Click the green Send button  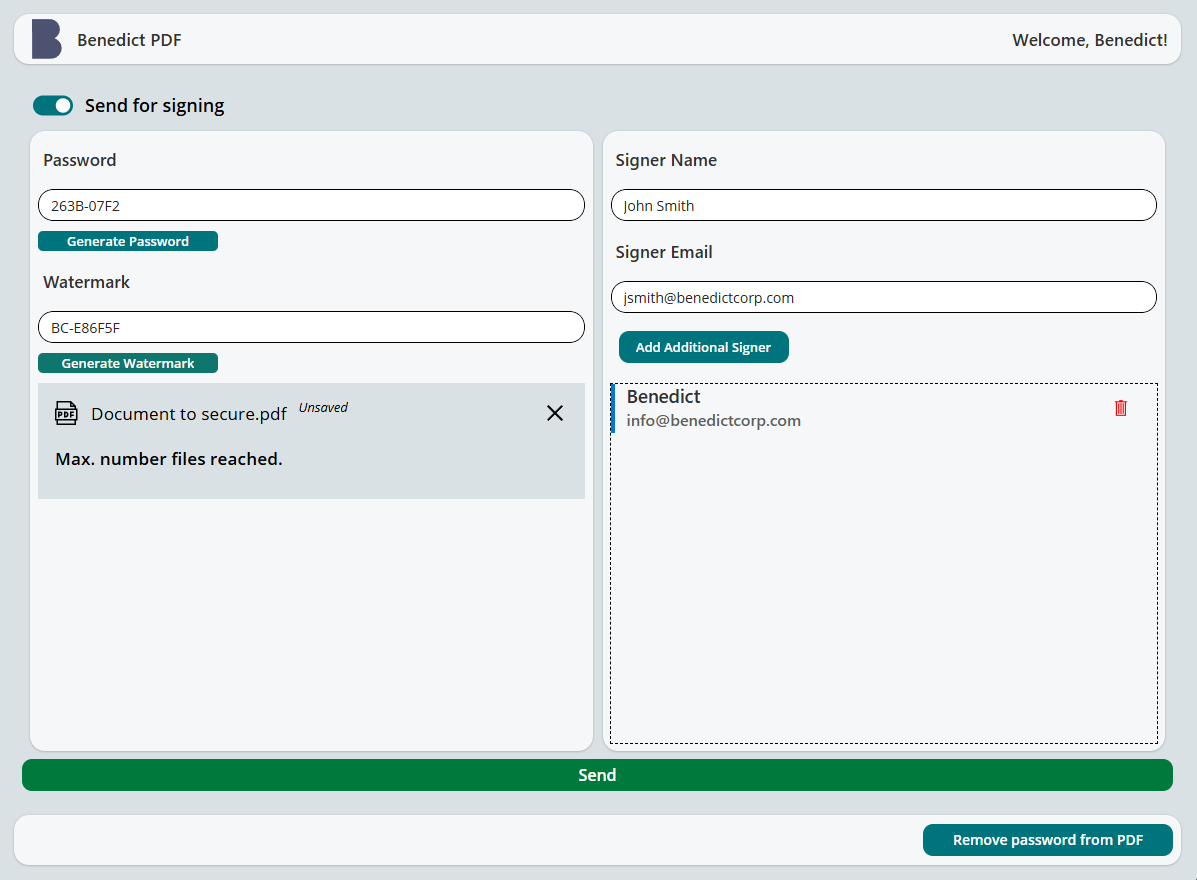click(597, 775)
